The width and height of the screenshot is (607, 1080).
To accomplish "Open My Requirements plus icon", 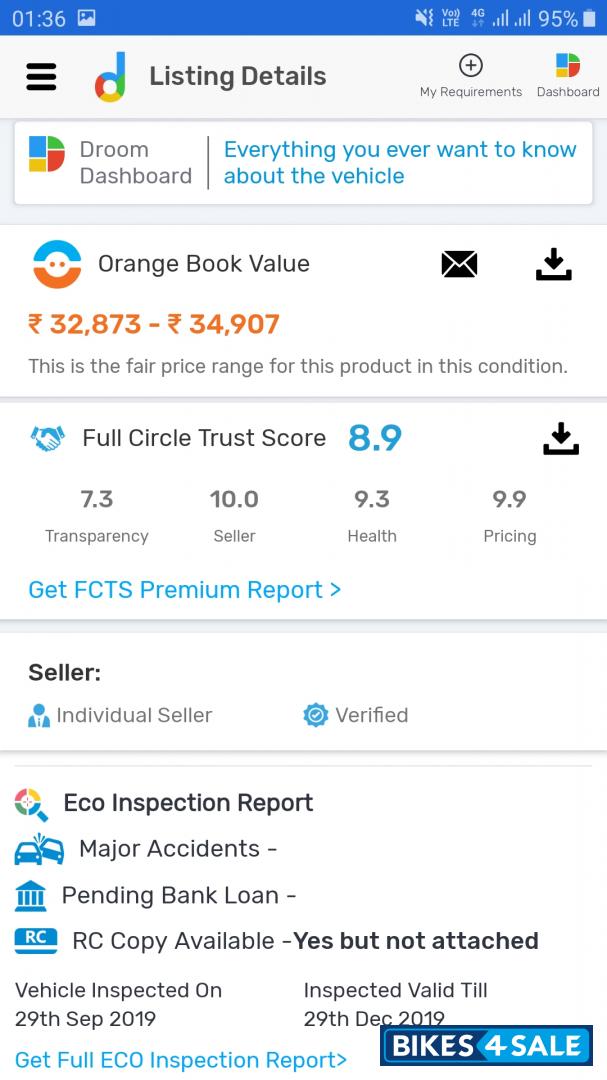I will (470, 66).
